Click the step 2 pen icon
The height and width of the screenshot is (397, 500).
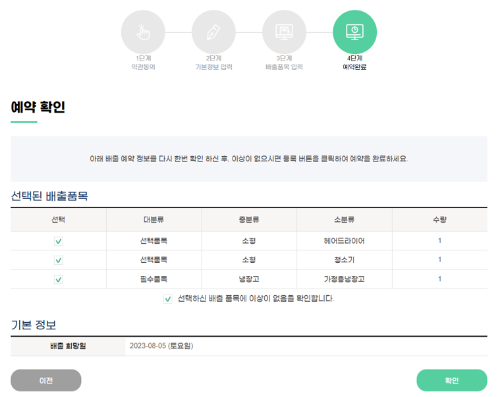[x=214, y=32]
